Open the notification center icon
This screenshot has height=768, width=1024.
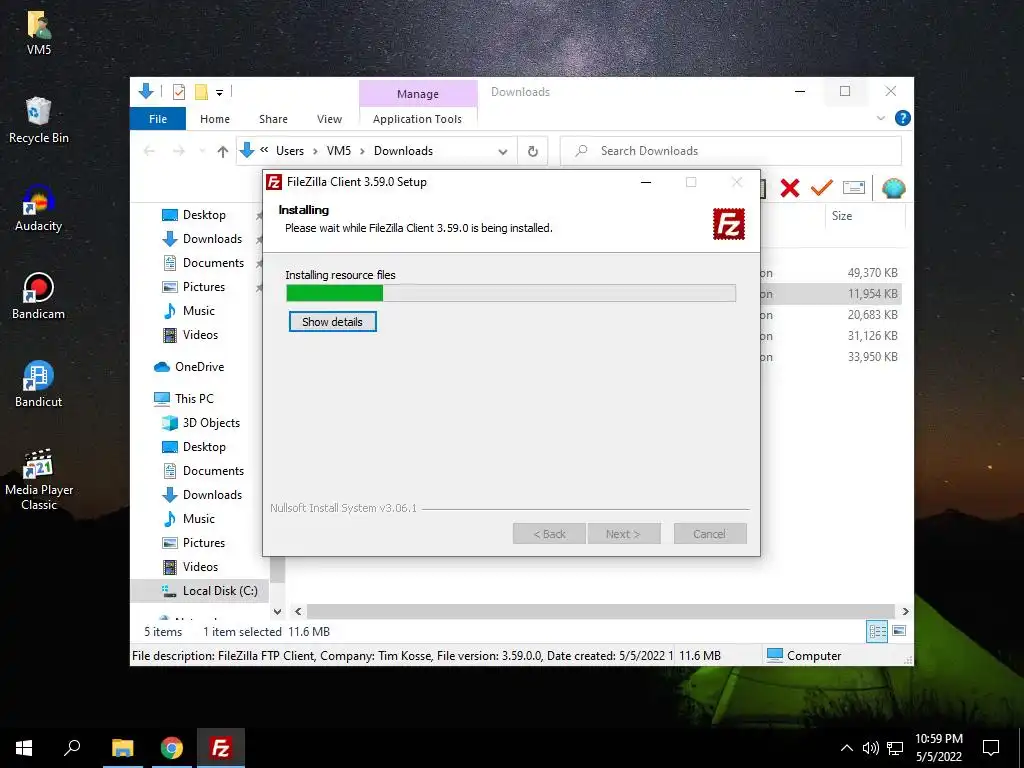pyautogui.click(x=991, y=748)
